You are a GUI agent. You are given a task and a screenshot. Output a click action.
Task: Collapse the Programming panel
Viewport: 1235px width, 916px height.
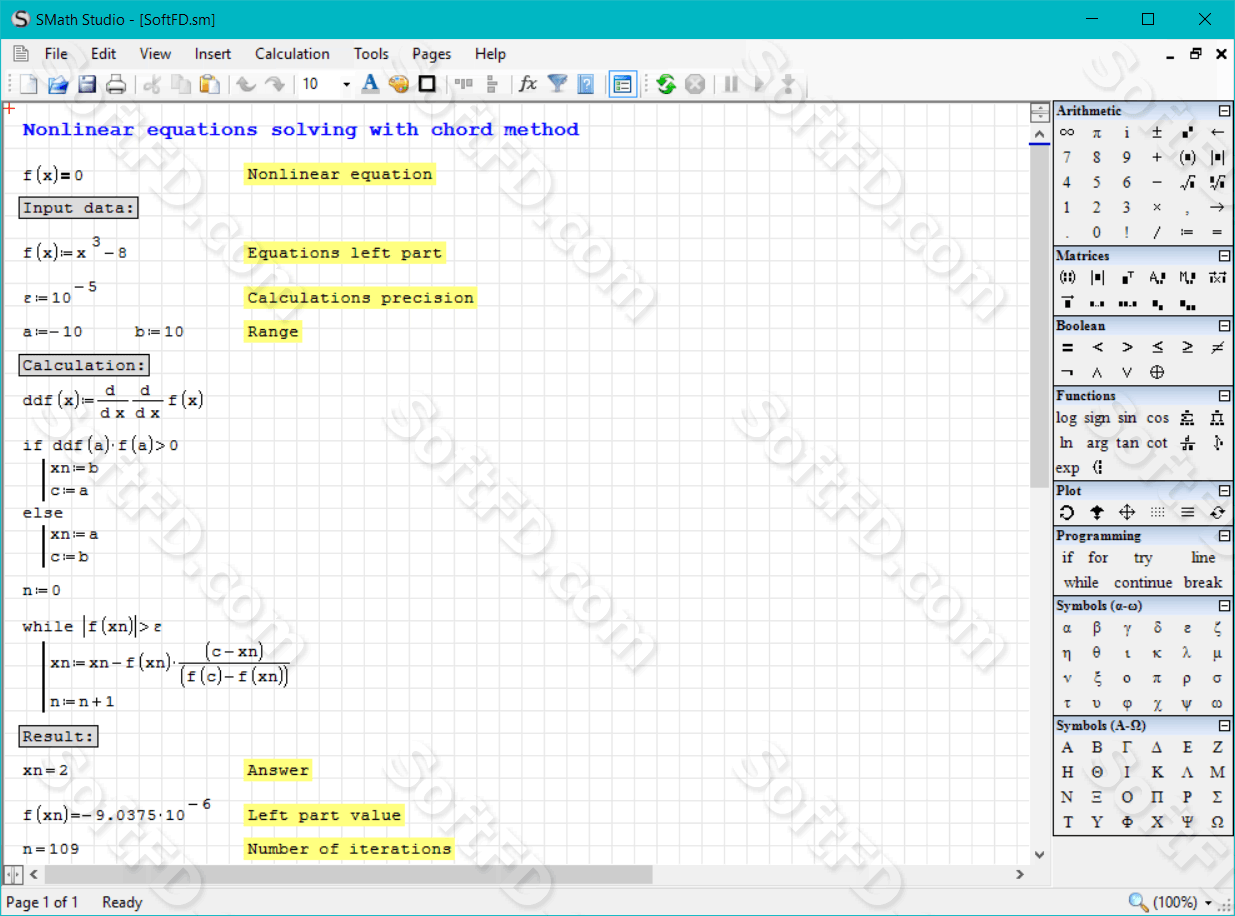click(1224, 536)
